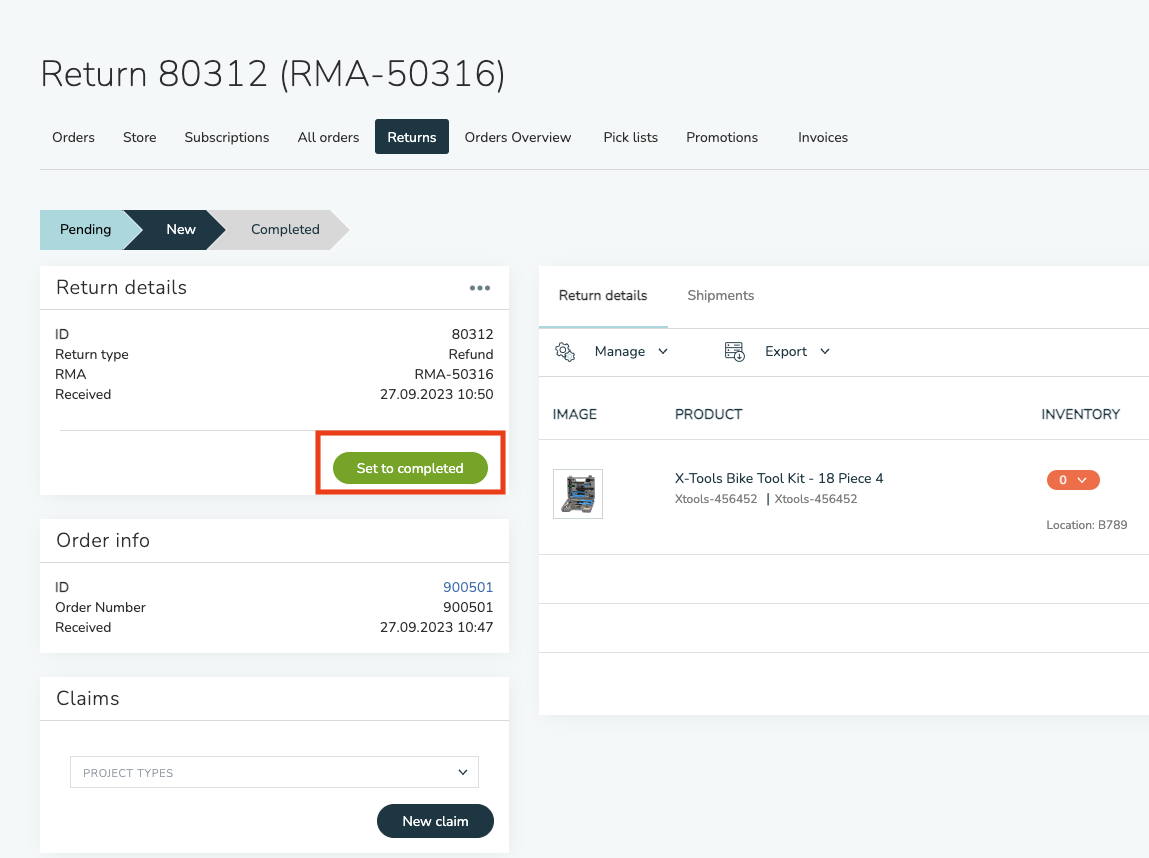Open the Subscriptions tab
1149x858 pixels.
coord(226,137)
